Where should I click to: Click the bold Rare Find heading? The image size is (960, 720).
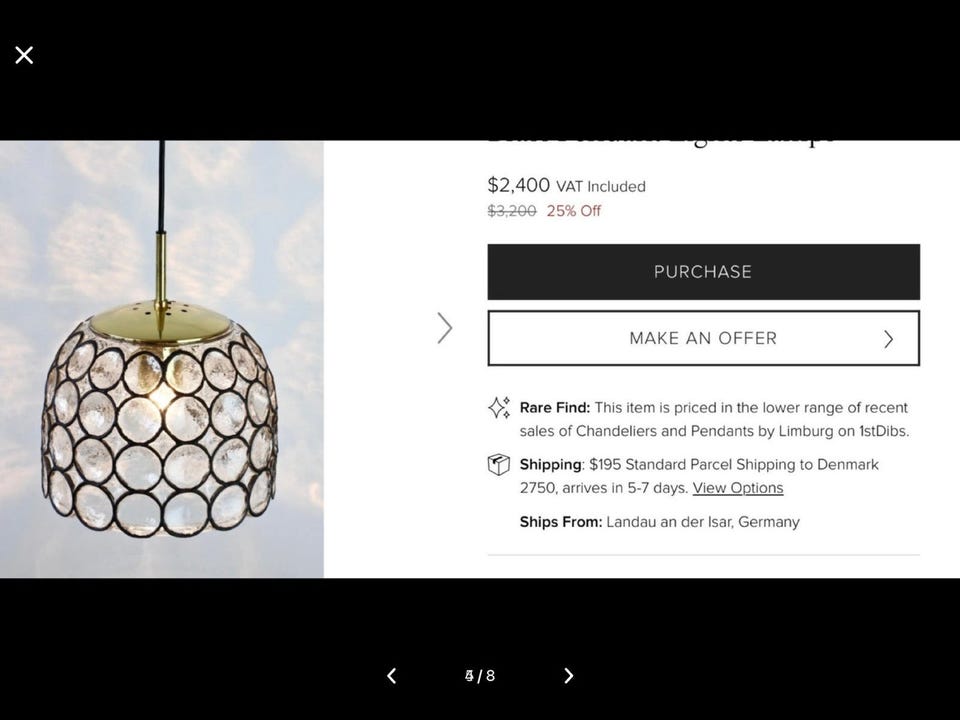point(555,408)
